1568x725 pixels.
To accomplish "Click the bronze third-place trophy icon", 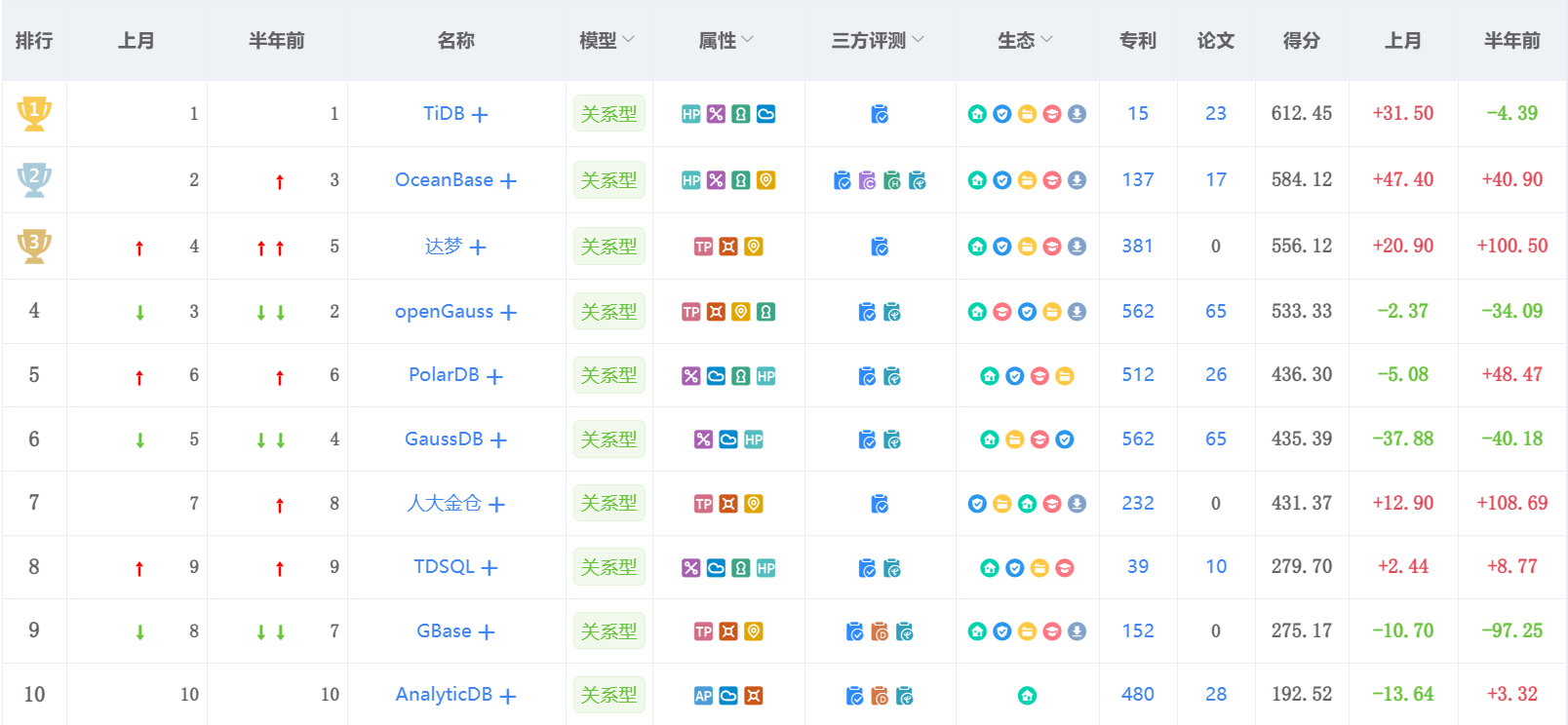I will pyautogui.click(x=34, y=246).
